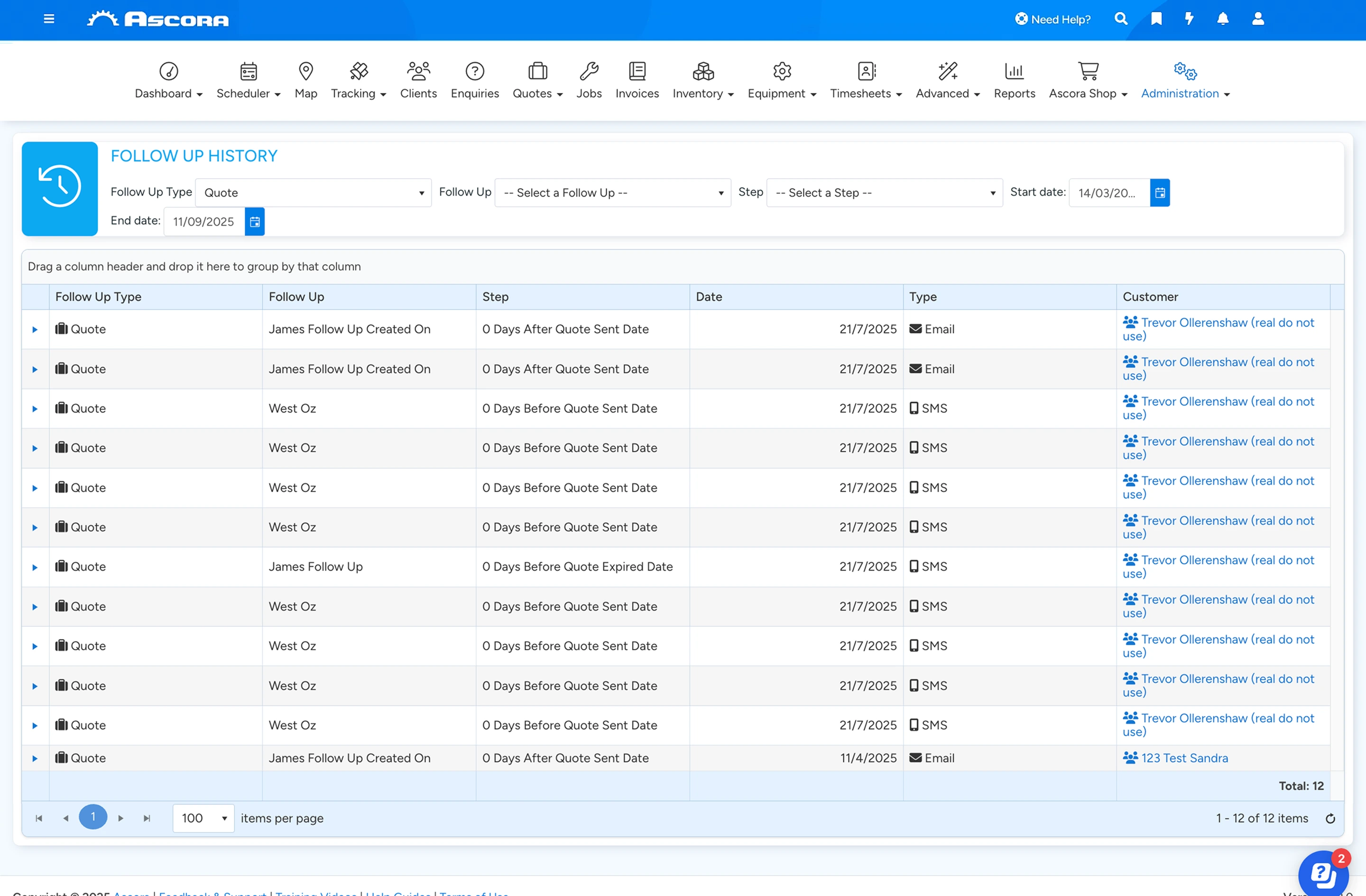The height and width of the screenshot is (896, 1366).
Task: Click the lightning bolt quick actions icon
Action: (x=1189, y=19)
